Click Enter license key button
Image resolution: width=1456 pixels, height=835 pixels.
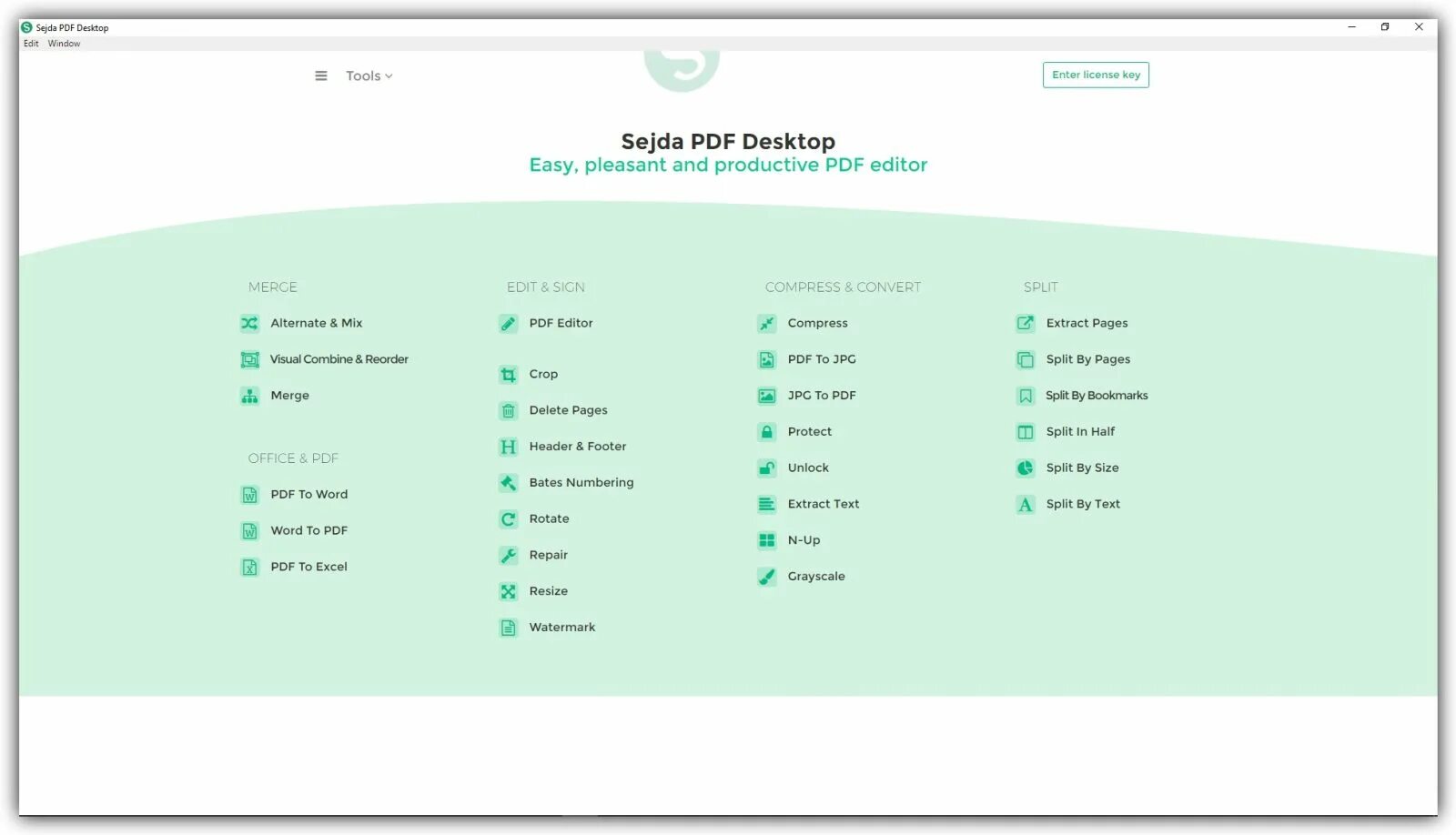pyautogui.click(x=1096, y=75)
